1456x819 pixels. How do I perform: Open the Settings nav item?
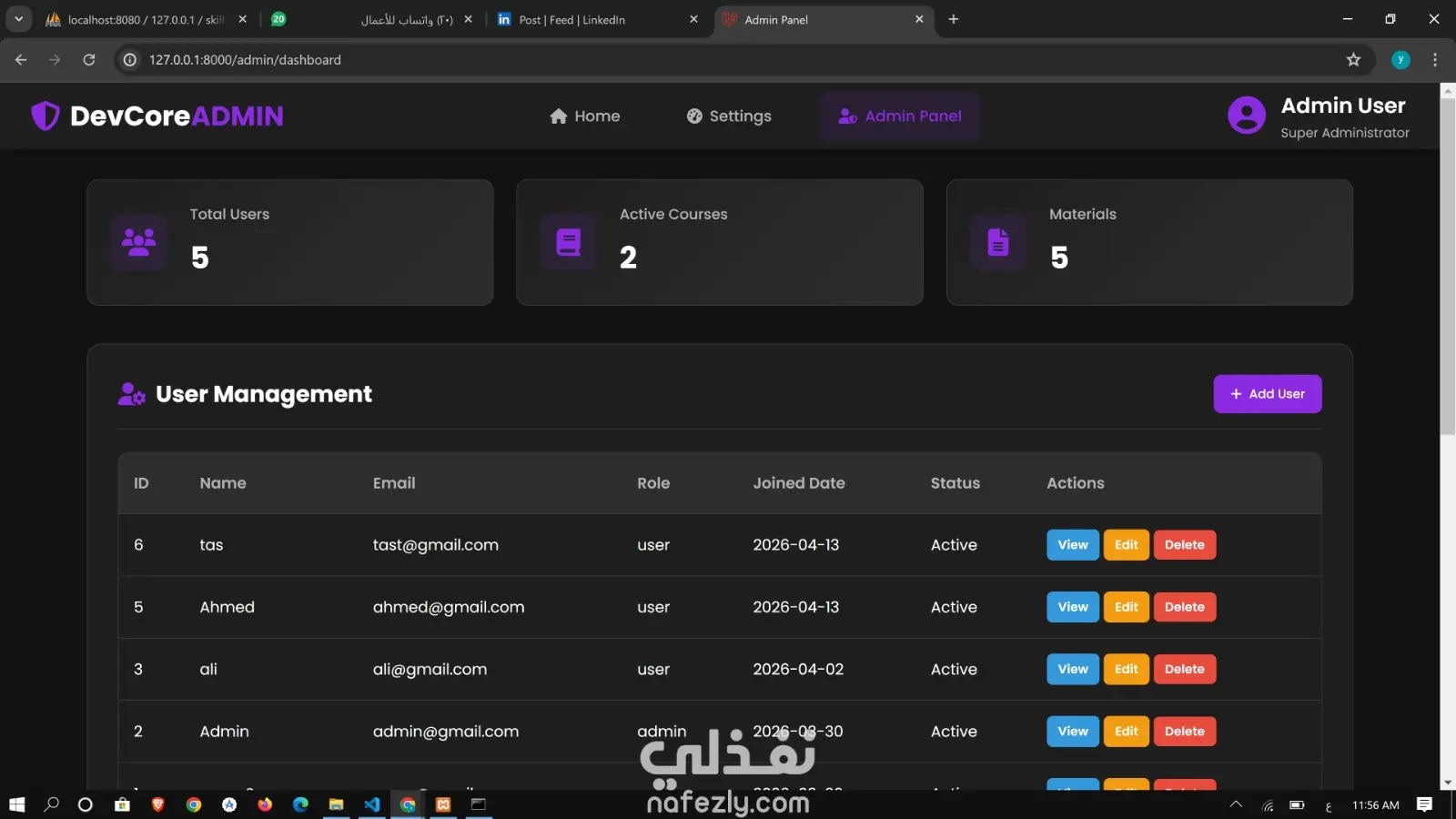[729, 116]
